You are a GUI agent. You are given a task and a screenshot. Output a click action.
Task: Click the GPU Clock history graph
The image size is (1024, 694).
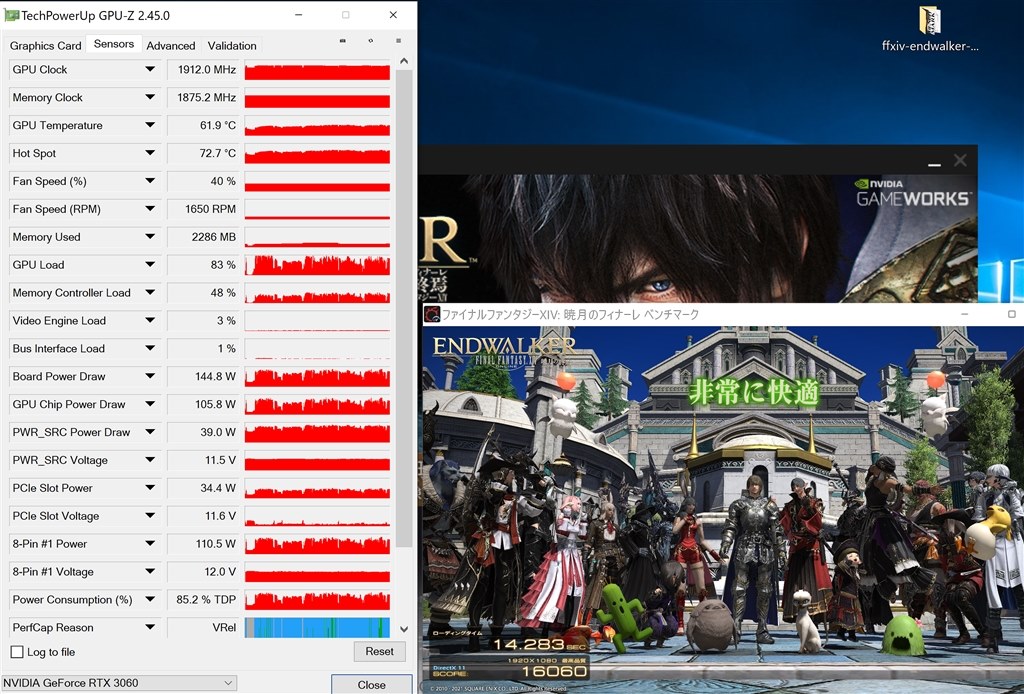[x=317, y=70]
